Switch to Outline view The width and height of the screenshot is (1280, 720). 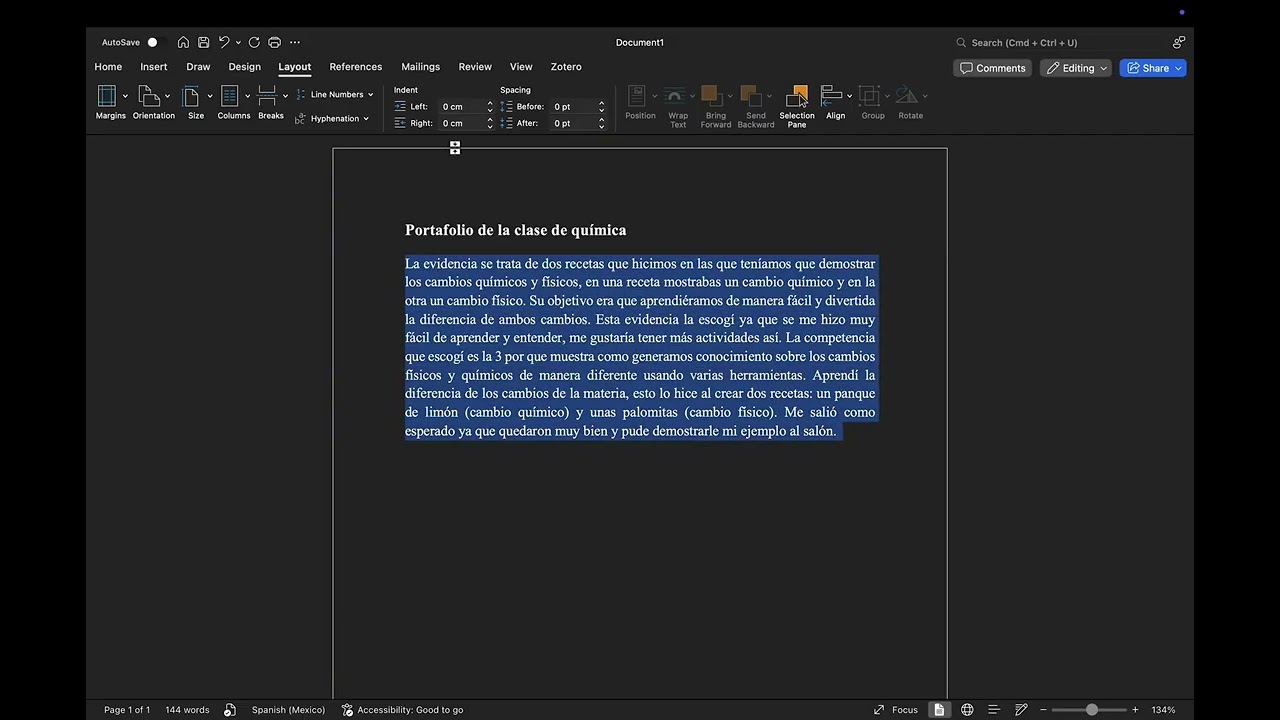994,710
